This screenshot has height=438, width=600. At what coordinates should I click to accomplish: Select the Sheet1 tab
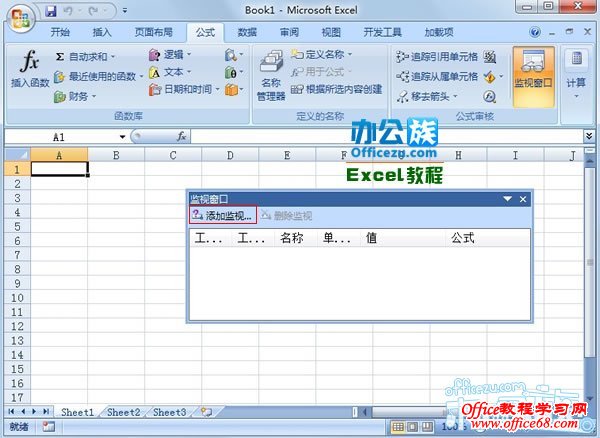(x=77, y=412)
